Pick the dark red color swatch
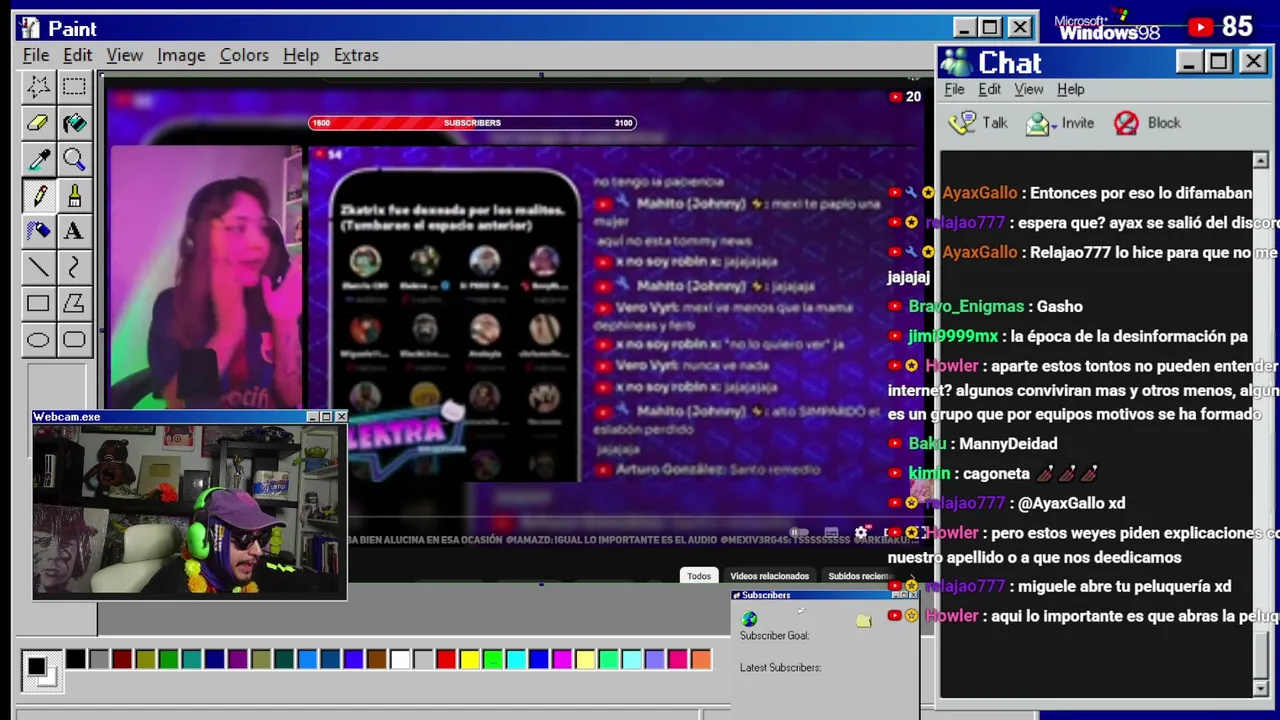The height and width of the screenshot is (720, 1280). pyautogui.click(x=122, y=659)
